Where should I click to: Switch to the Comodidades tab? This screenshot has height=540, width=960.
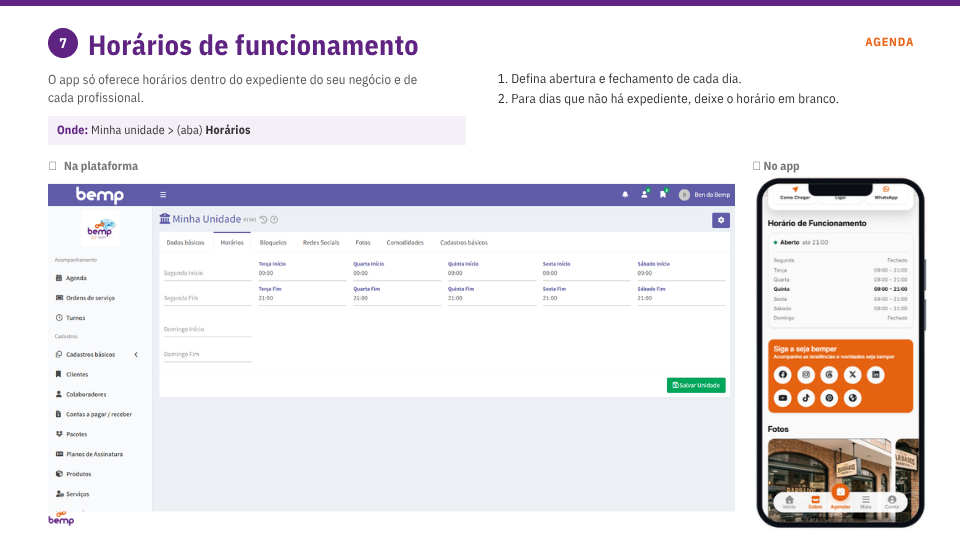point(405,242)
